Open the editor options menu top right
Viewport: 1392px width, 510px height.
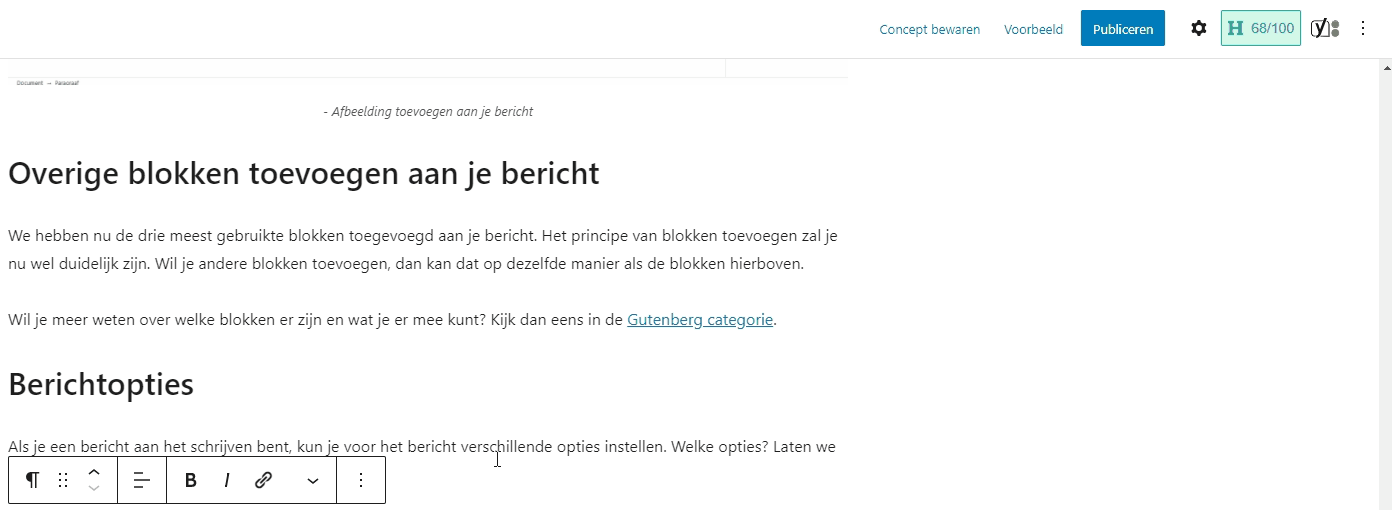1362,29
